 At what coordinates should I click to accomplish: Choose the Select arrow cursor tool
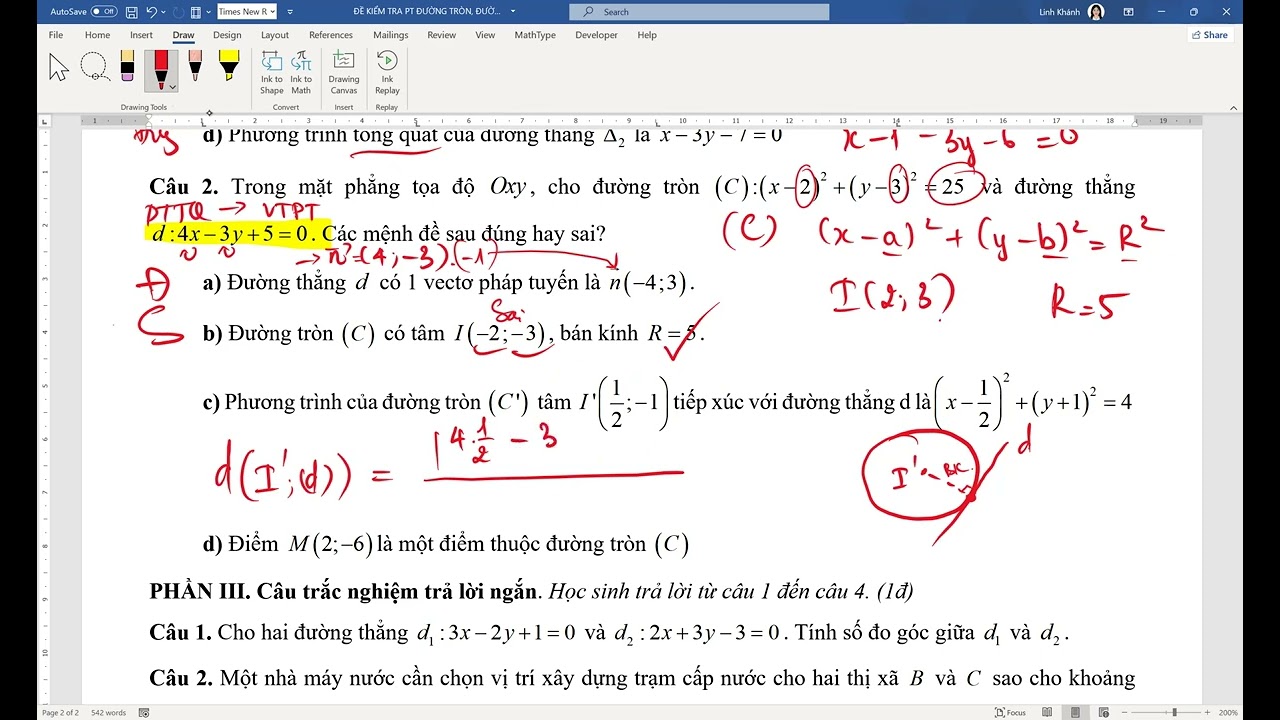[x=59, y=67]
